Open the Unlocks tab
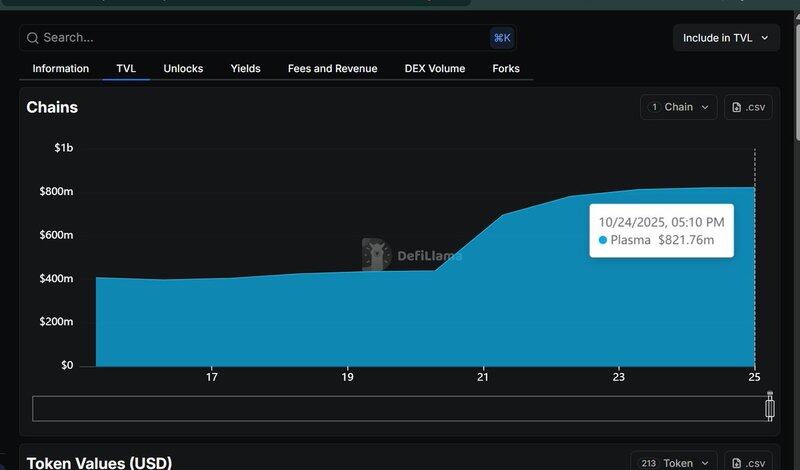This screenshot has width=800, height=470. pyautogui.click(x=183, y=69)
